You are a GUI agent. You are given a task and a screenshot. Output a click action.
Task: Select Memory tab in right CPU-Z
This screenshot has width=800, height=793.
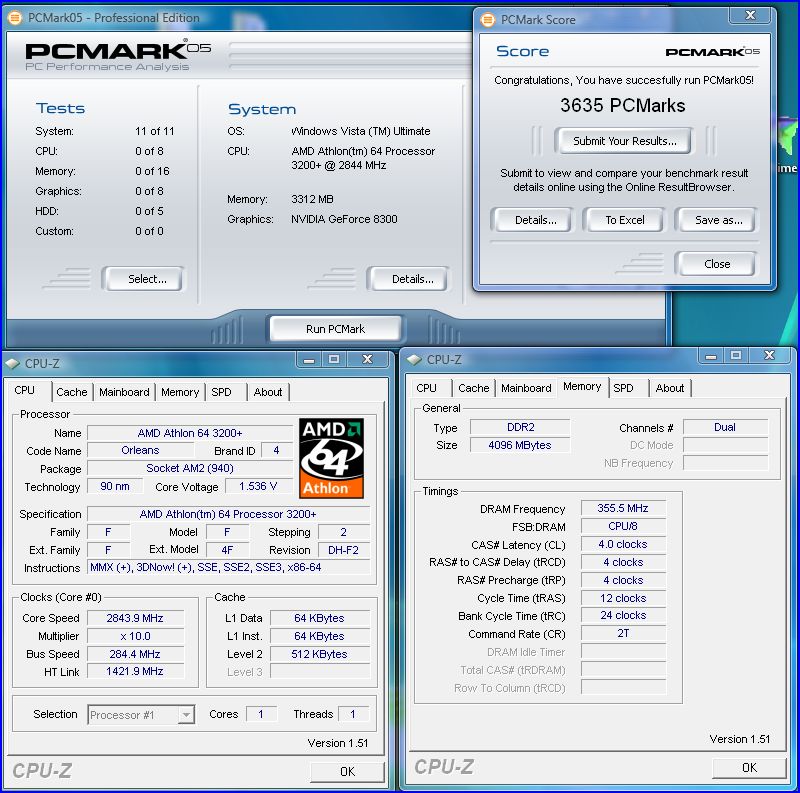click(582, 386)
